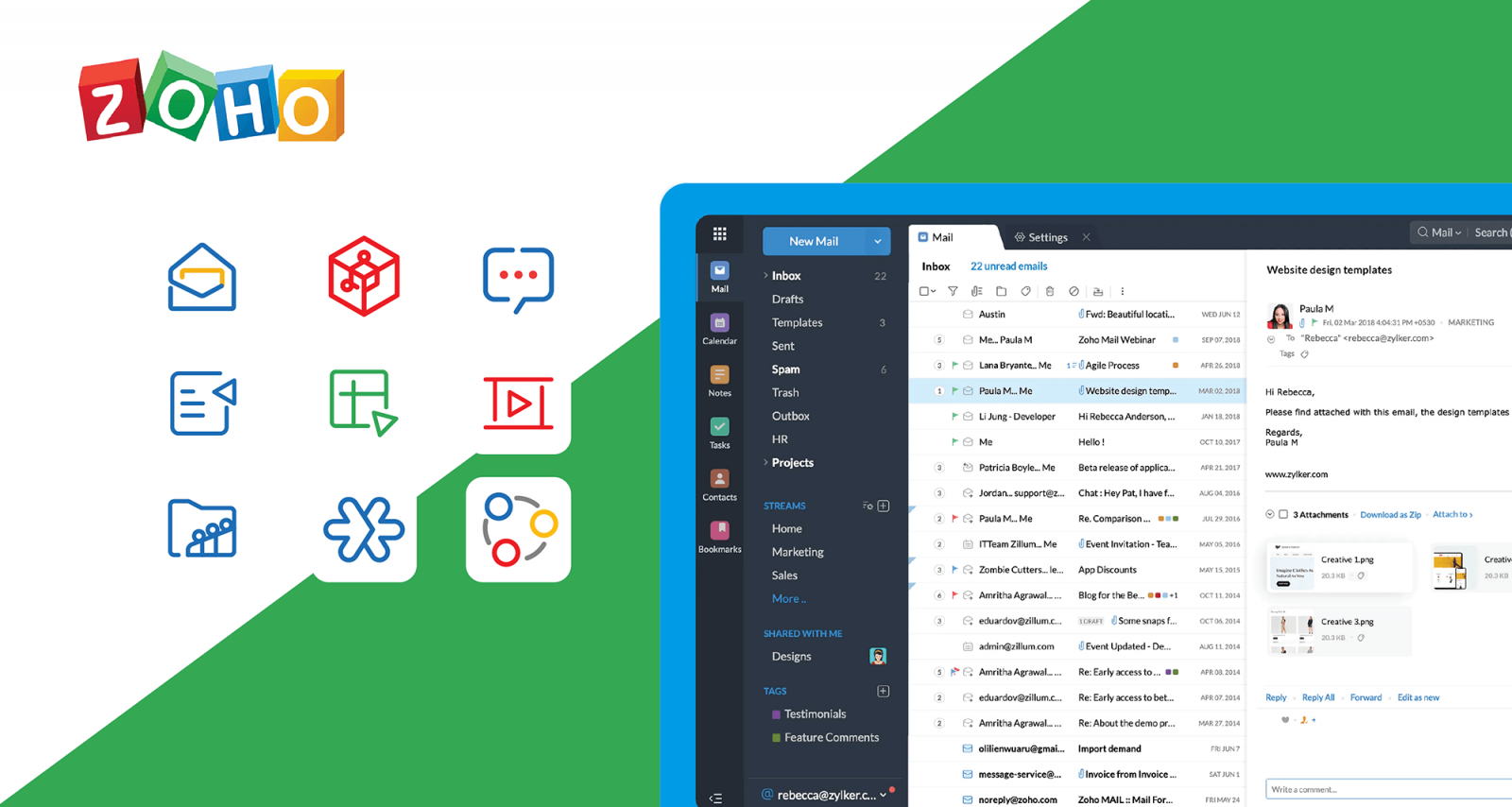Image resolution: width=1512 pixels, height=807 pixels.
Task: Select the purple Testimonials tag swatch
Action: pos(776,714)
